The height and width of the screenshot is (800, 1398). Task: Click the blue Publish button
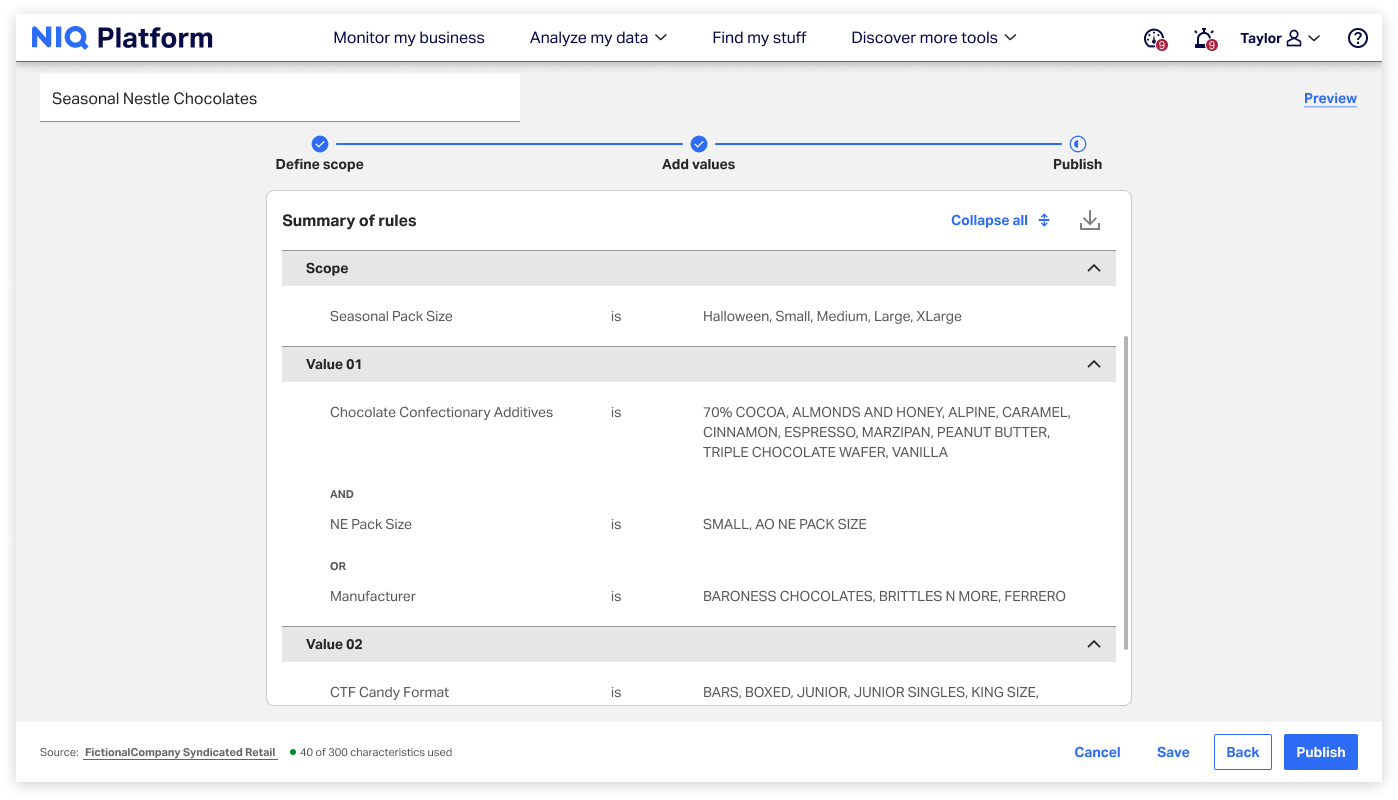point(1321,752)
